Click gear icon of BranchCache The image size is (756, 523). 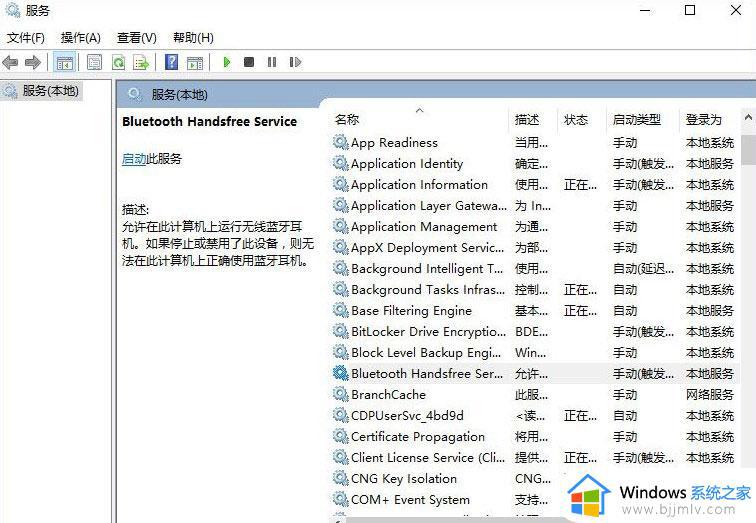341,394
